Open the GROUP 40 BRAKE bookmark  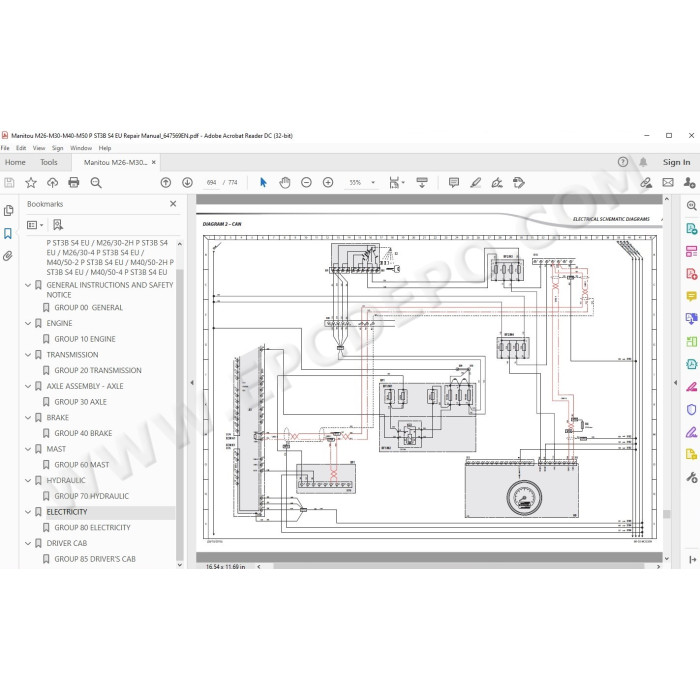[83, 433]
